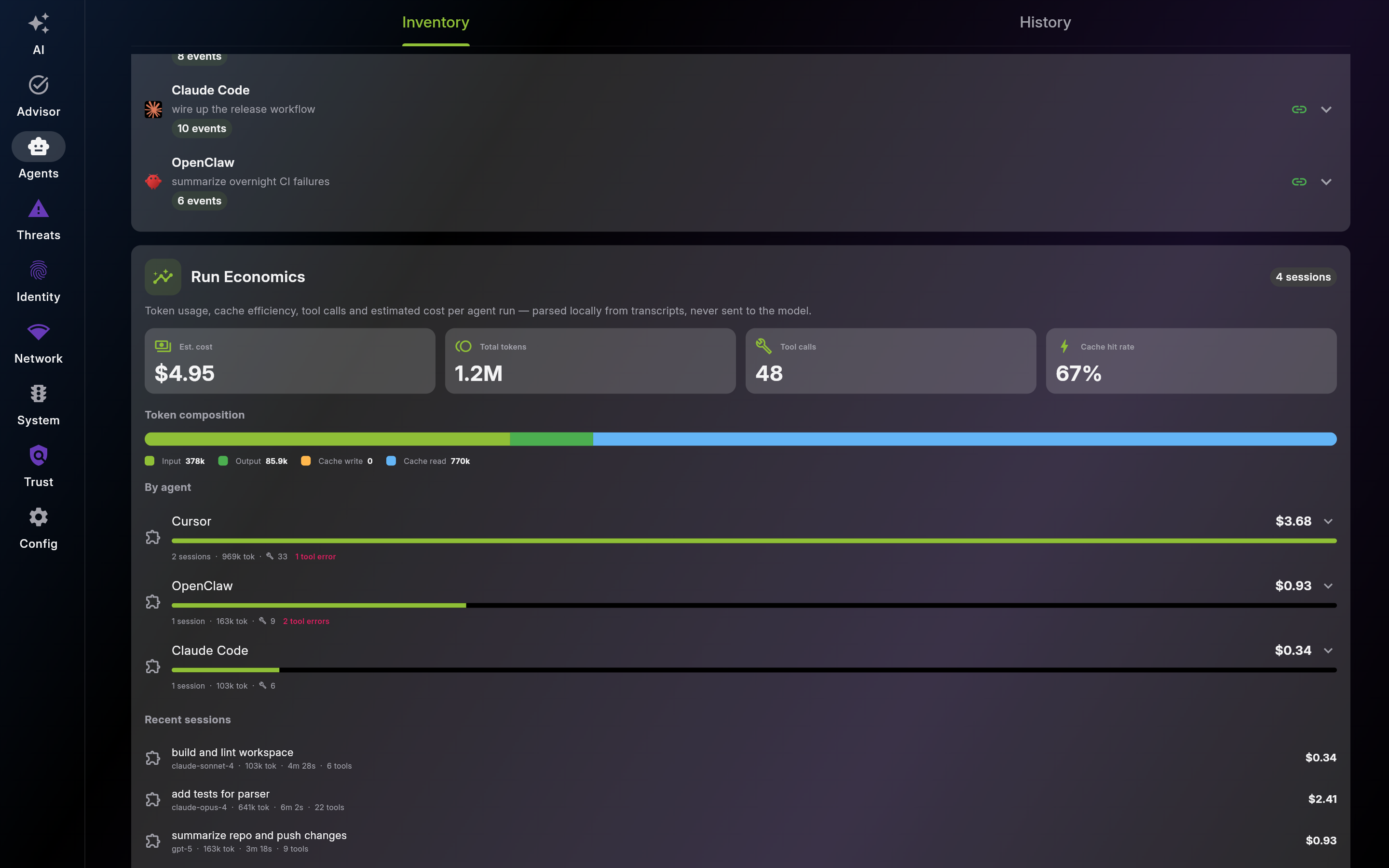
Task: Expand the Claude Code release workflow entry
Action: point(1326,109)
